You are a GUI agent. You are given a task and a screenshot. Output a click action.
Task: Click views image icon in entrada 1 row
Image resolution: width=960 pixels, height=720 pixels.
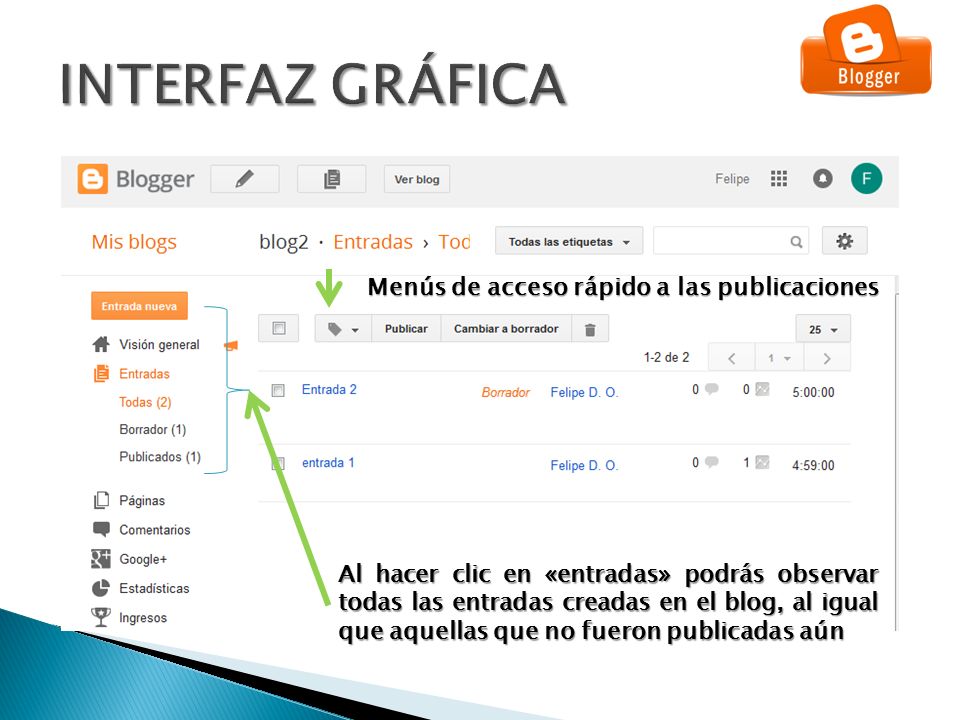[x=762, y=462]
